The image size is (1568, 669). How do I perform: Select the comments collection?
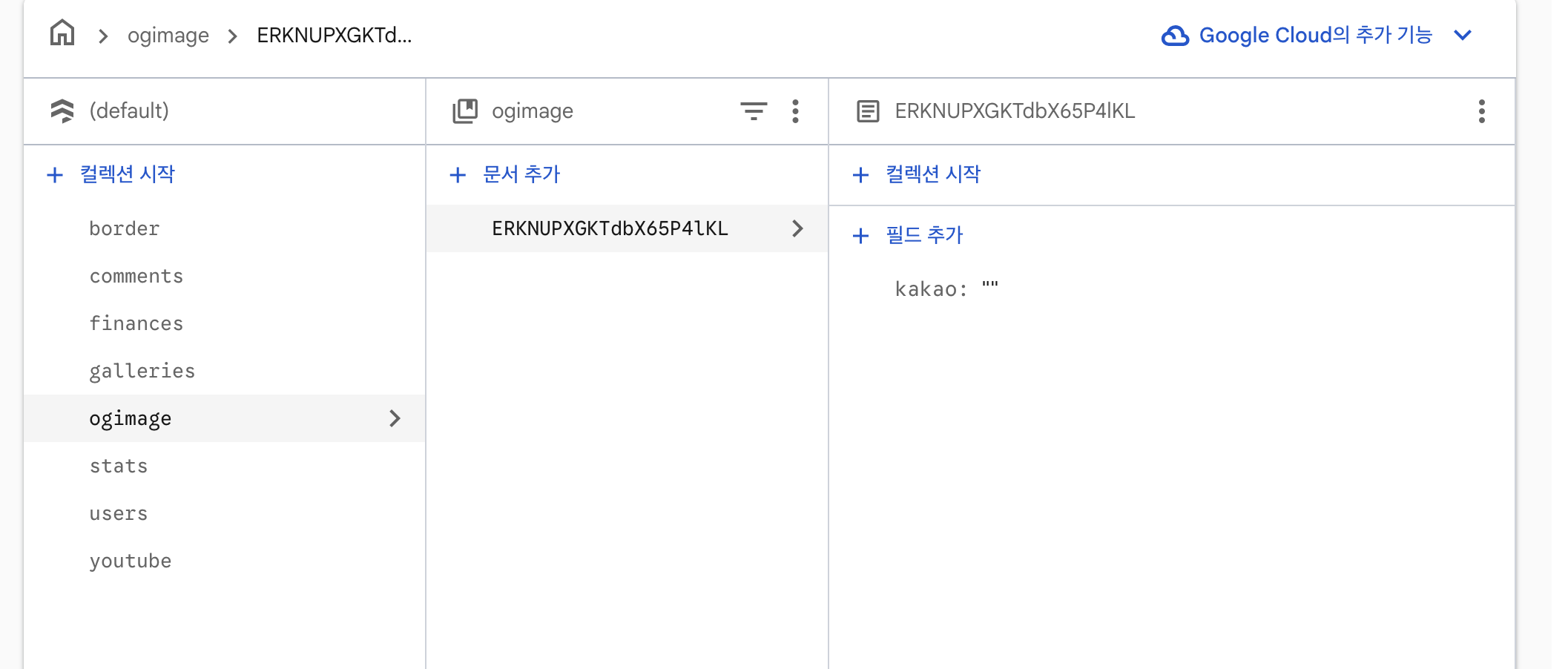point(136,276)
